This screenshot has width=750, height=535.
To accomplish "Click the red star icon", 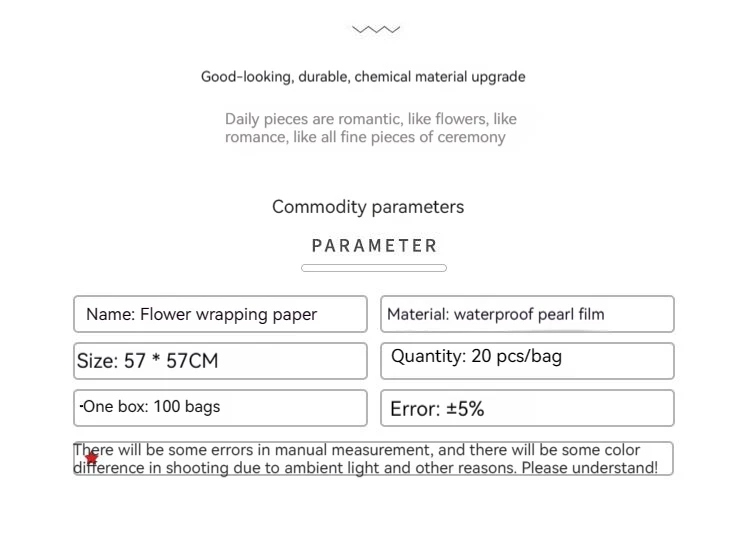I will 92,459.
